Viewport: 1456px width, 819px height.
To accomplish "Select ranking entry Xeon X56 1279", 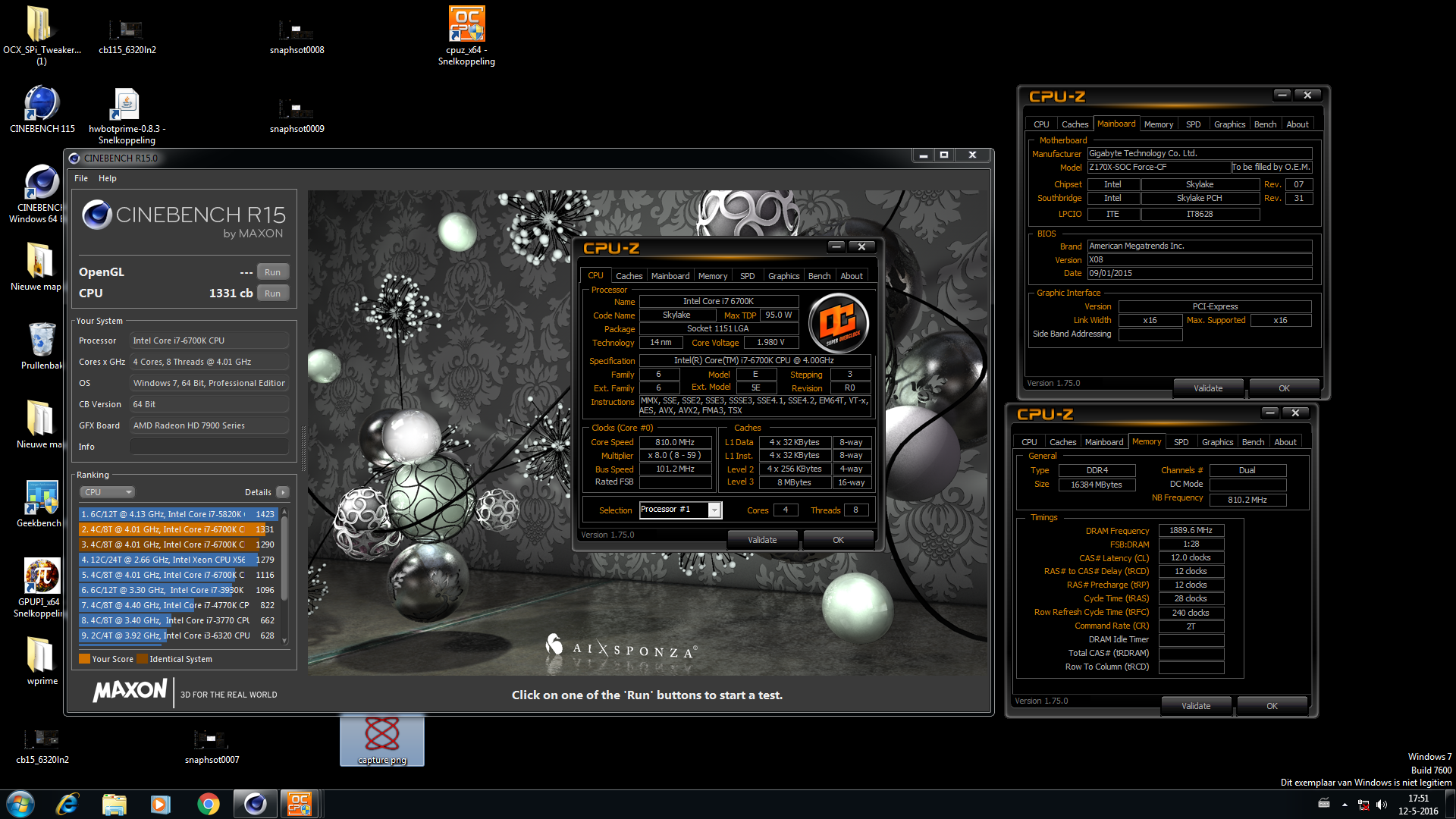I will pyautogui.click(x=178, y=560).
